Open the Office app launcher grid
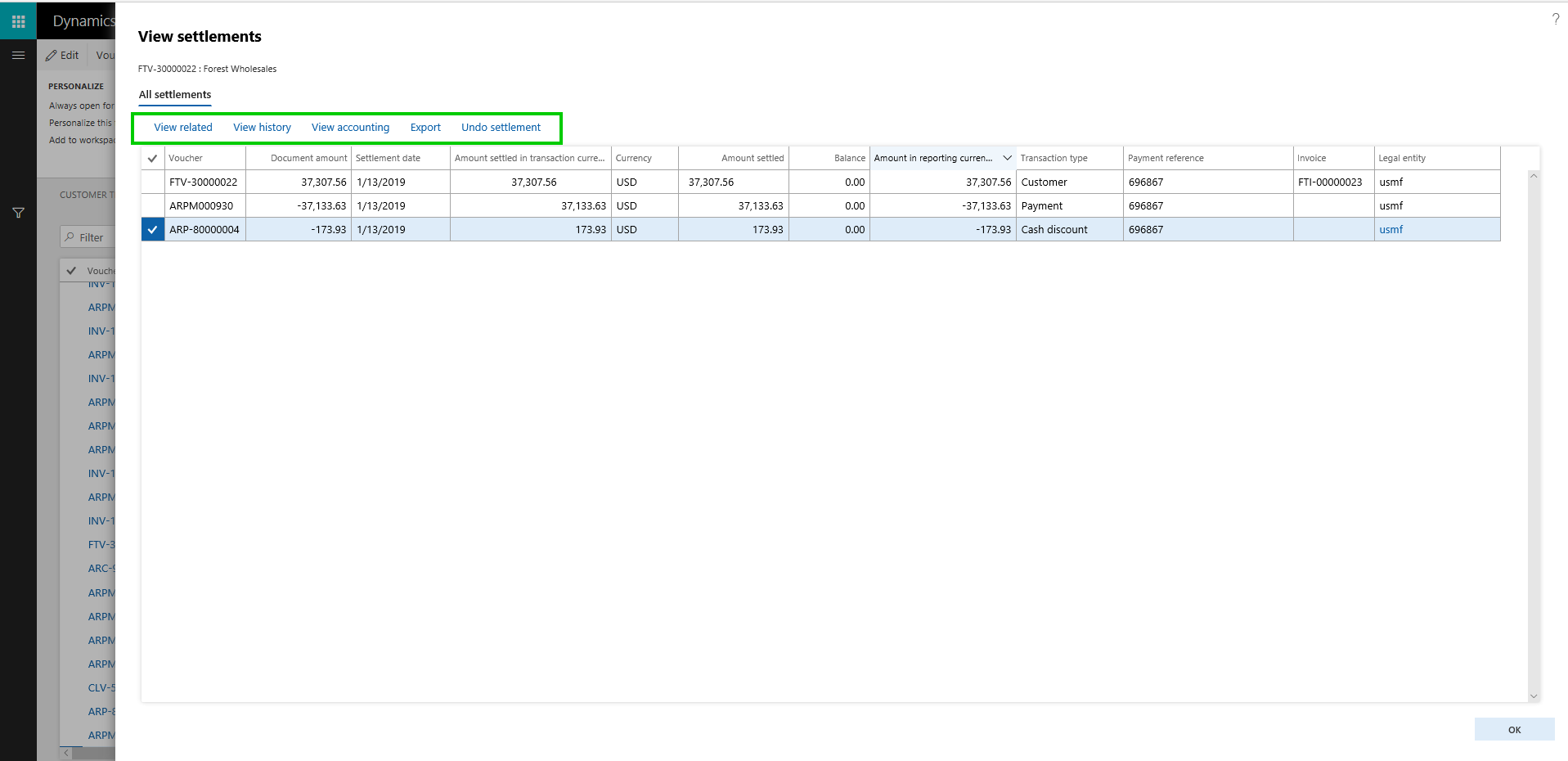 [18, 20]
